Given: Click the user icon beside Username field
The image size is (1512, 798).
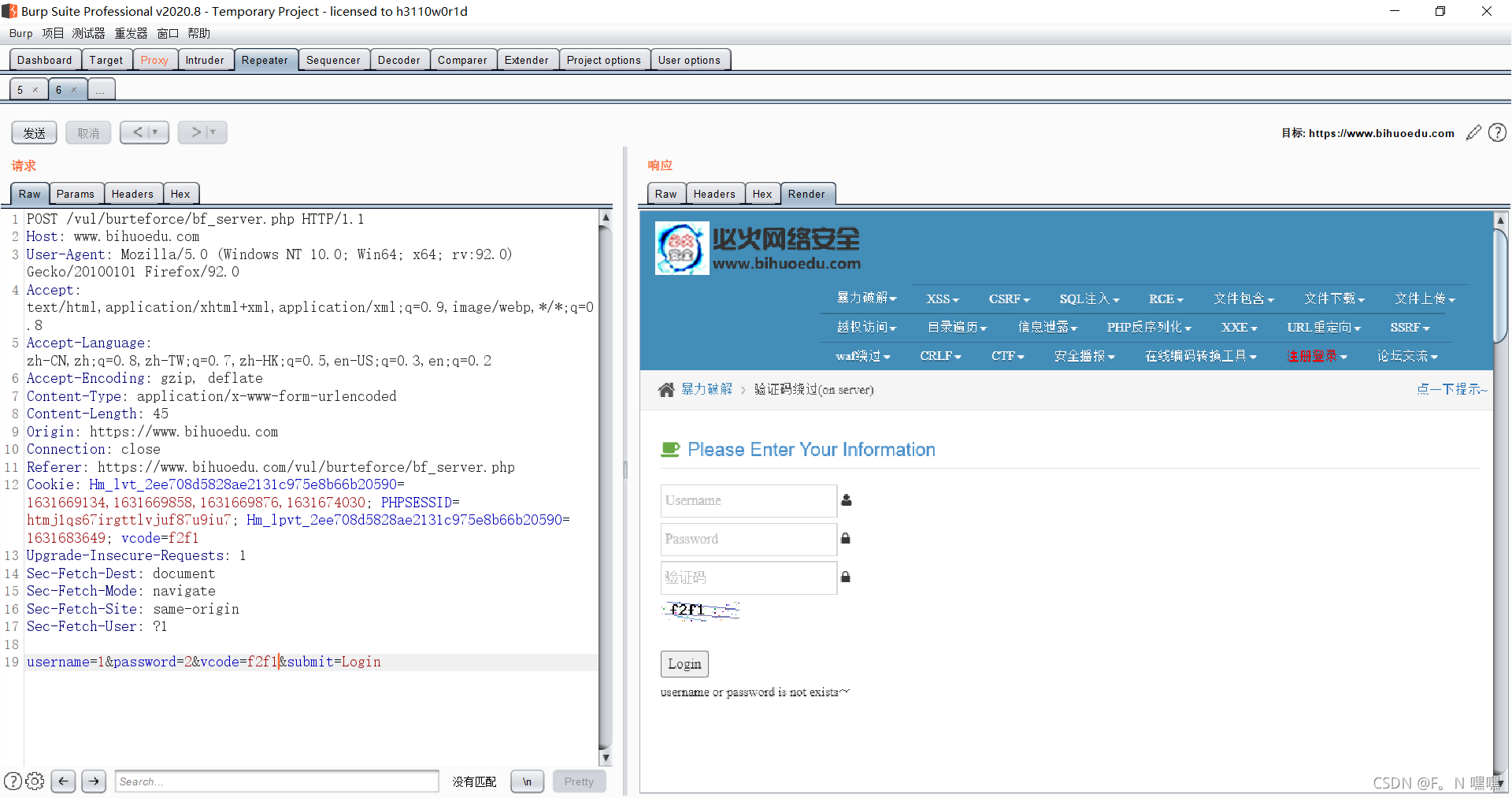Looking at the screenshot, I should [847, 500].
